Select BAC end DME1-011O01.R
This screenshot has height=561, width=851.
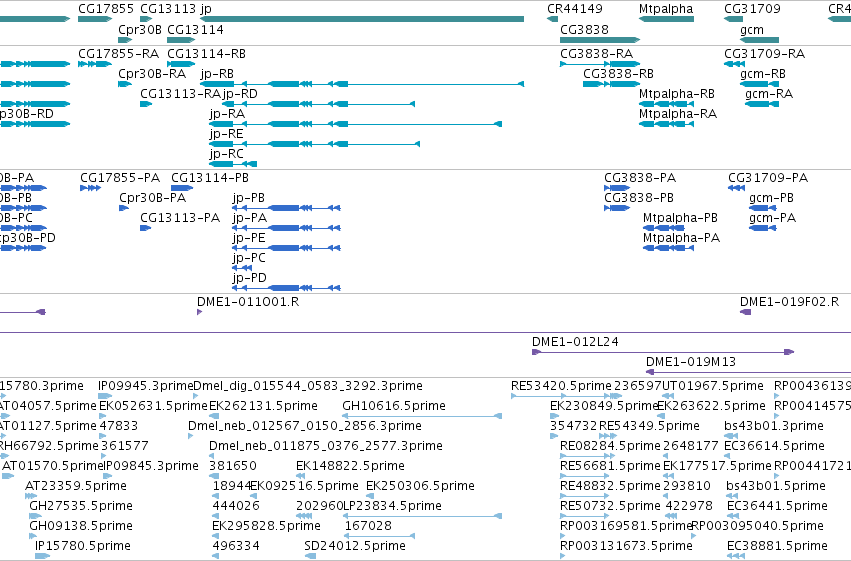coord(200,312)
